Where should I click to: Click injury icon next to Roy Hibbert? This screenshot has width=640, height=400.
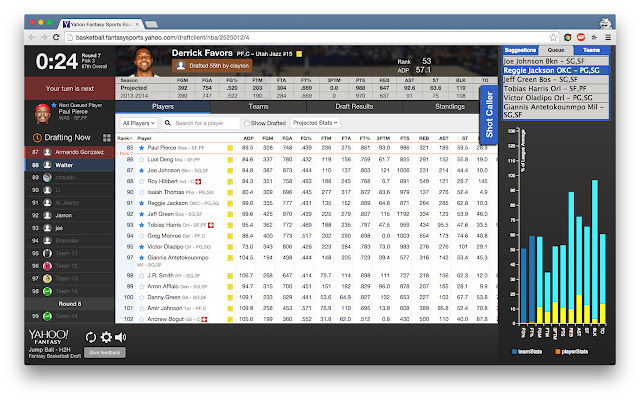pyautogui.click(x=198, y=182)
